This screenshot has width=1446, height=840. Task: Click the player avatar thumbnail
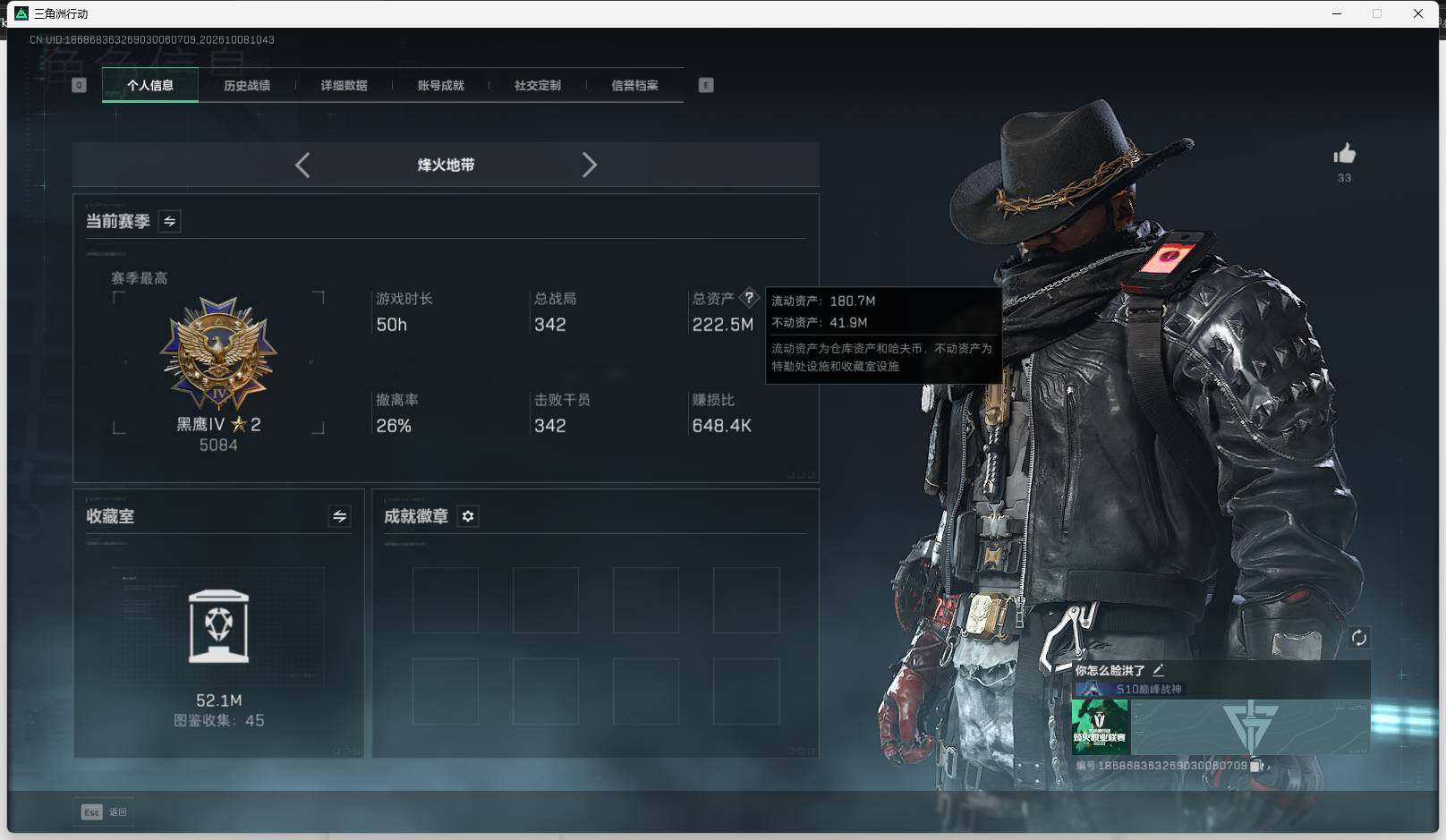pyautogui.click(x=1100, y=726)
